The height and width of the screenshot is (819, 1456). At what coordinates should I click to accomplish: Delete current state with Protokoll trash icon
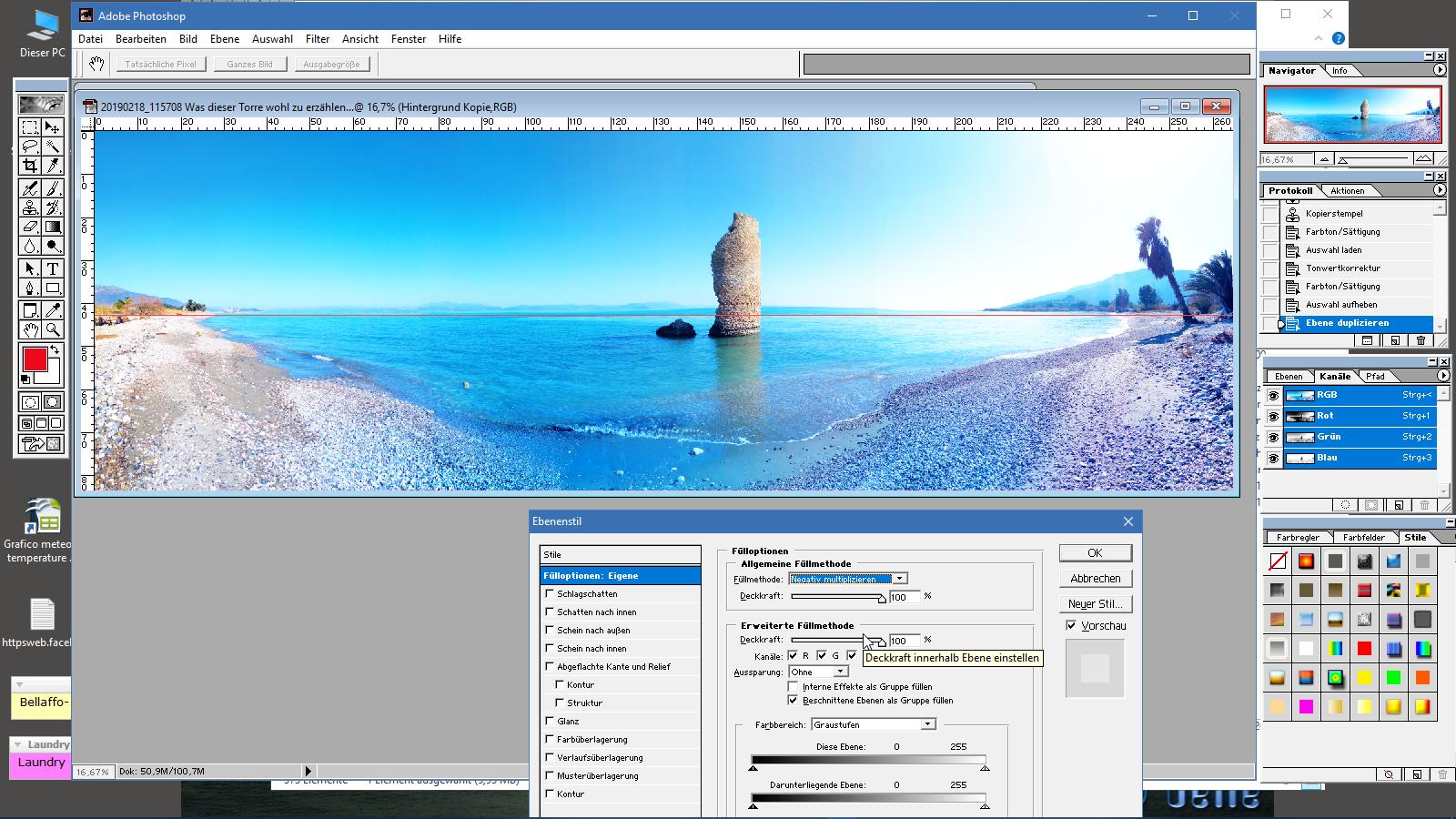(x=1421, y=340)
